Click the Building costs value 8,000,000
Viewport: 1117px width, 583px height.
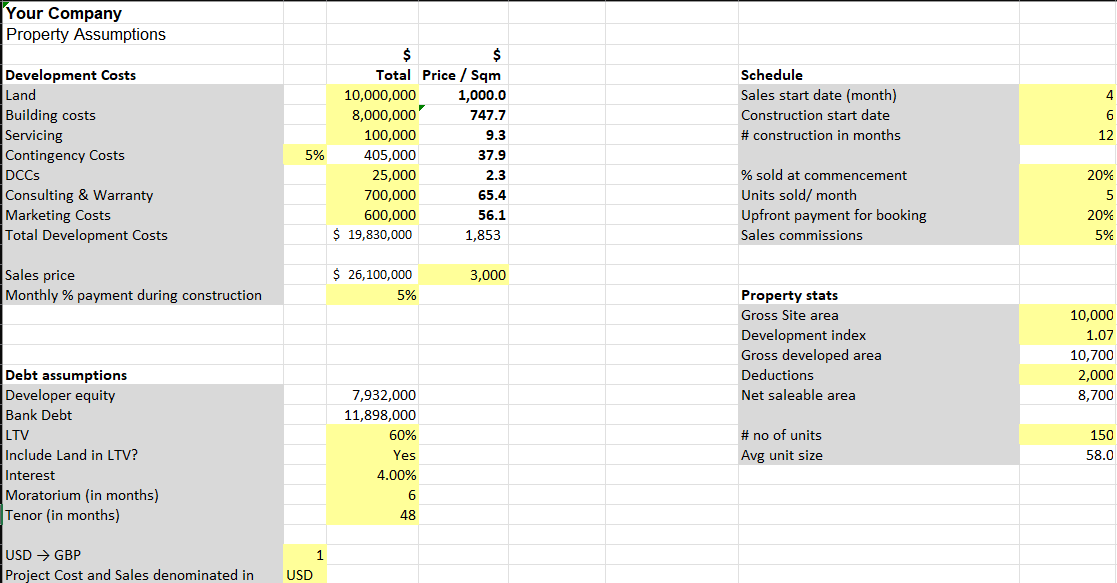pyautogui.click(x=373, y=115)
